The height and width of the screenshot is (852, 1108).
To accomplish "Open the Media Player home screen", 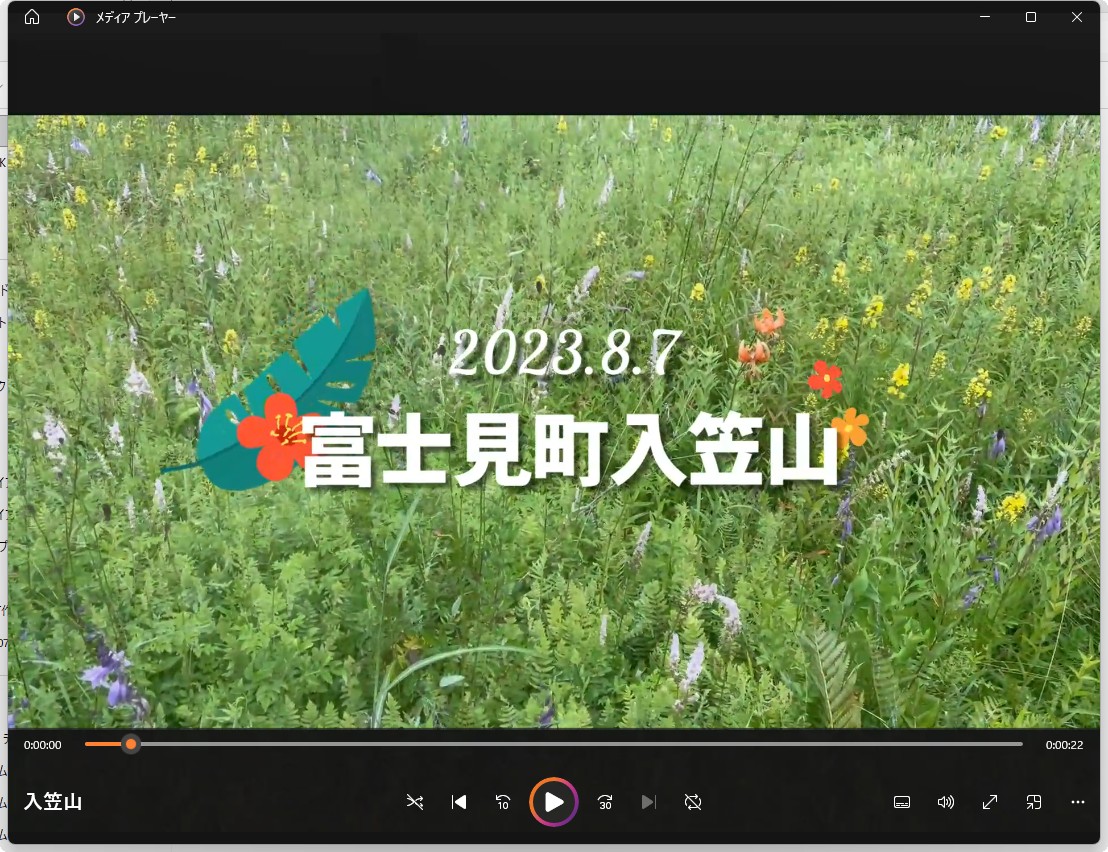I will tap(30, 16).
